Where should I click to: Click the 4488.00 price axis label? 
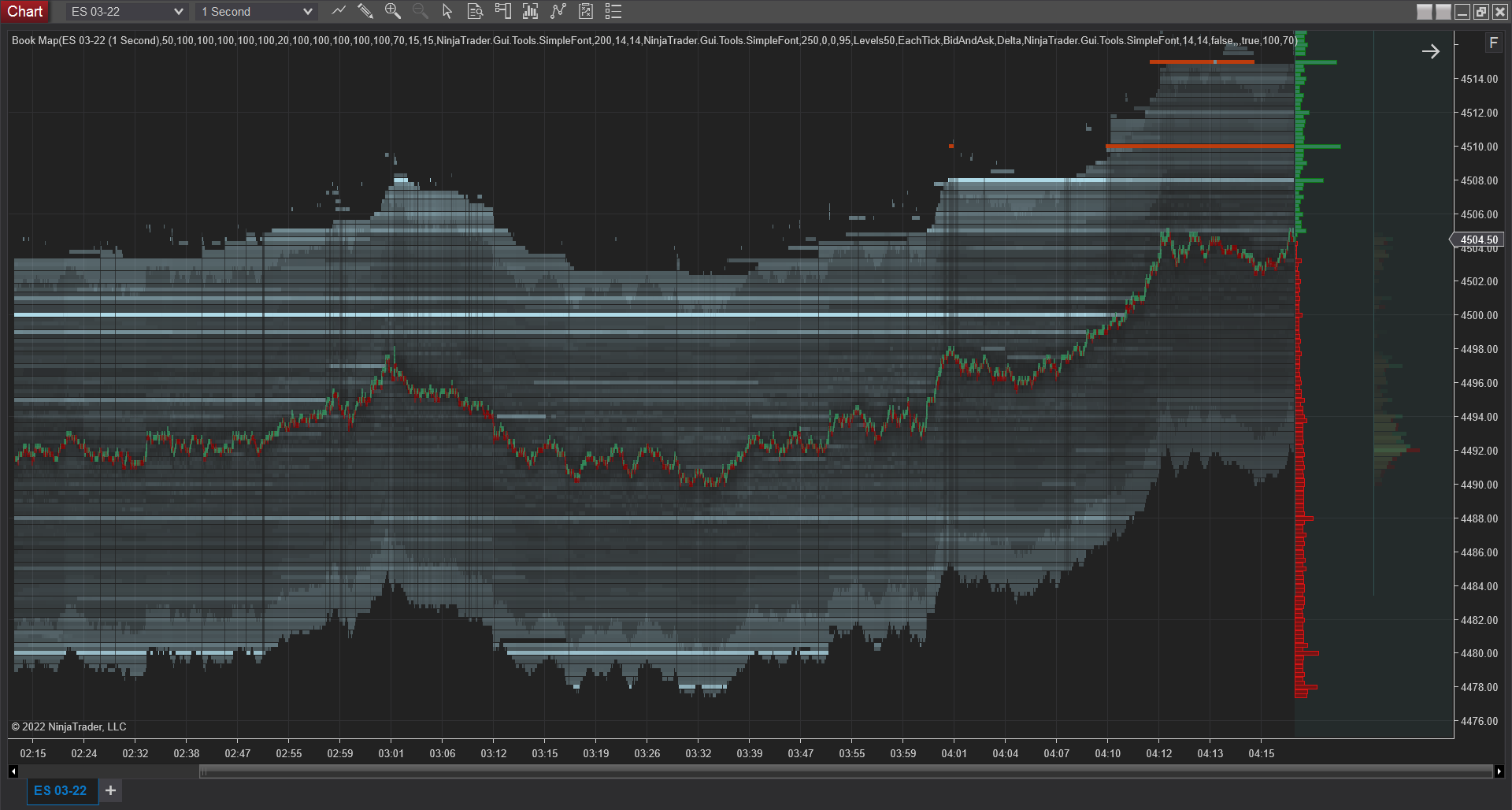click(1479, 518)
